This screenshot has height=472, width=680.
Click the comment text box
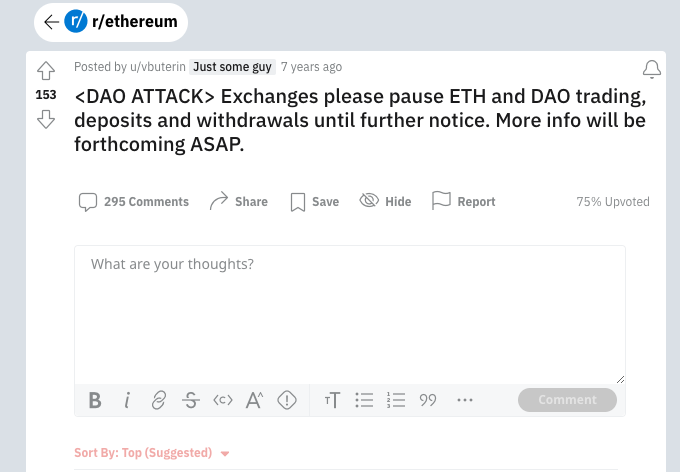point(350,310)
